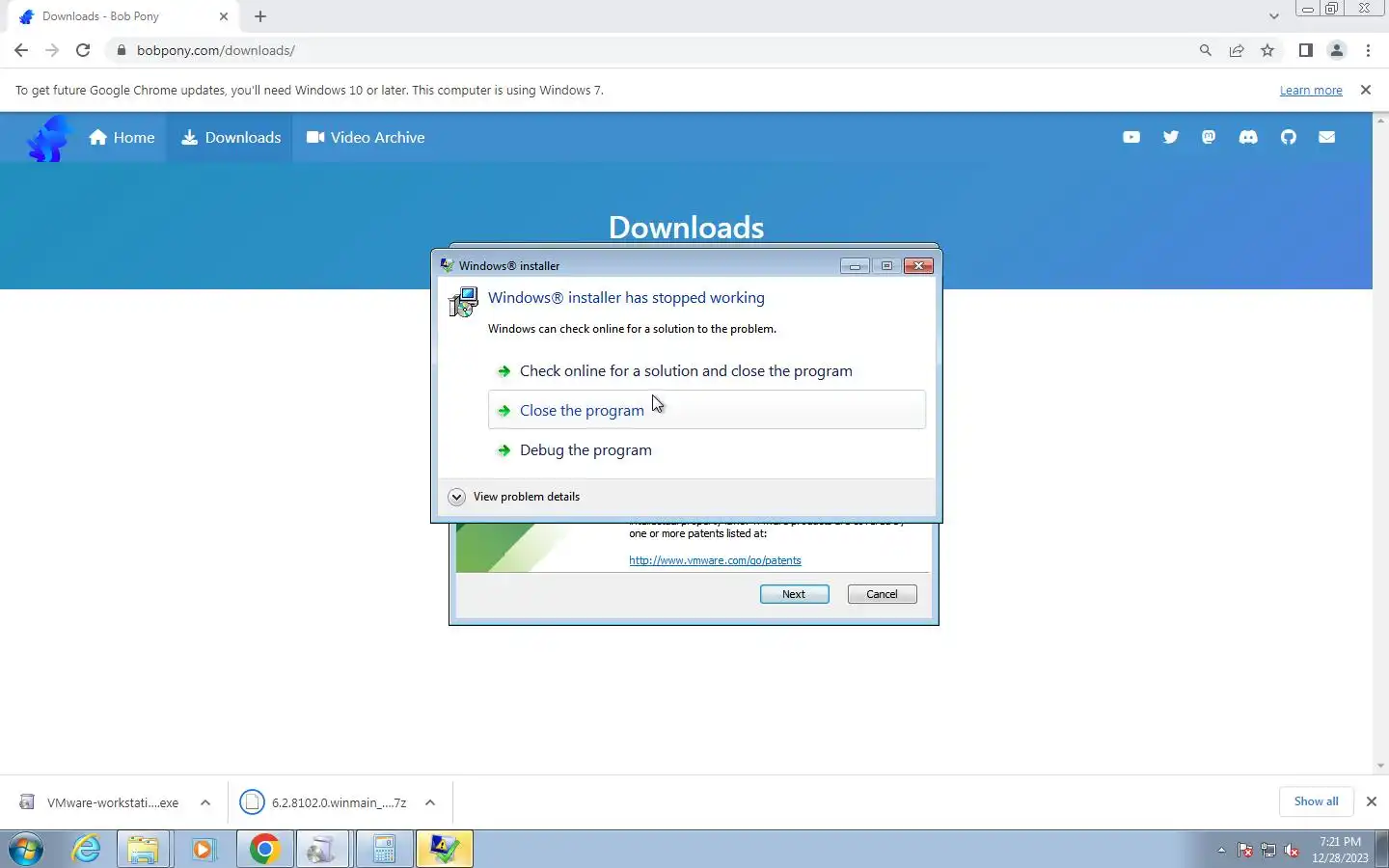Expand View problem details
Viewport: 1389px width, 868px height.
(514, 497)
